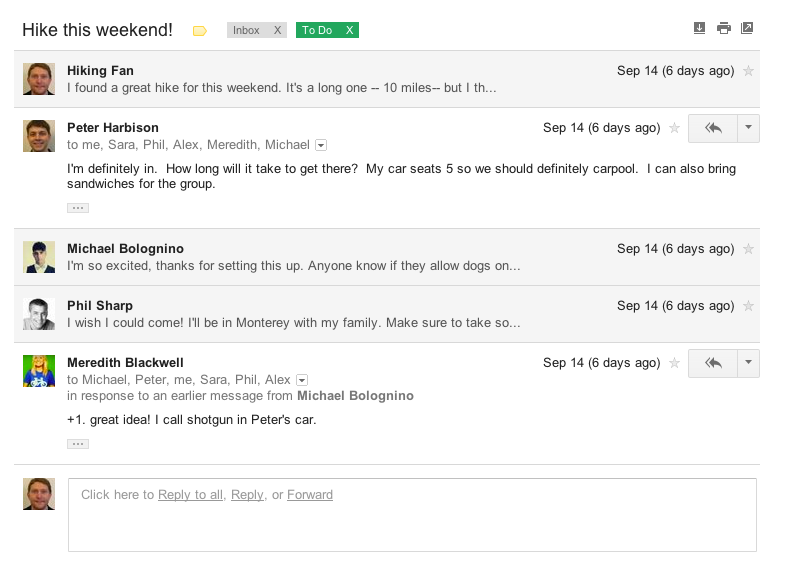Click Michael Bolognino's profile photo
This screenshot has height=565, width=785.
click(39, 257)
